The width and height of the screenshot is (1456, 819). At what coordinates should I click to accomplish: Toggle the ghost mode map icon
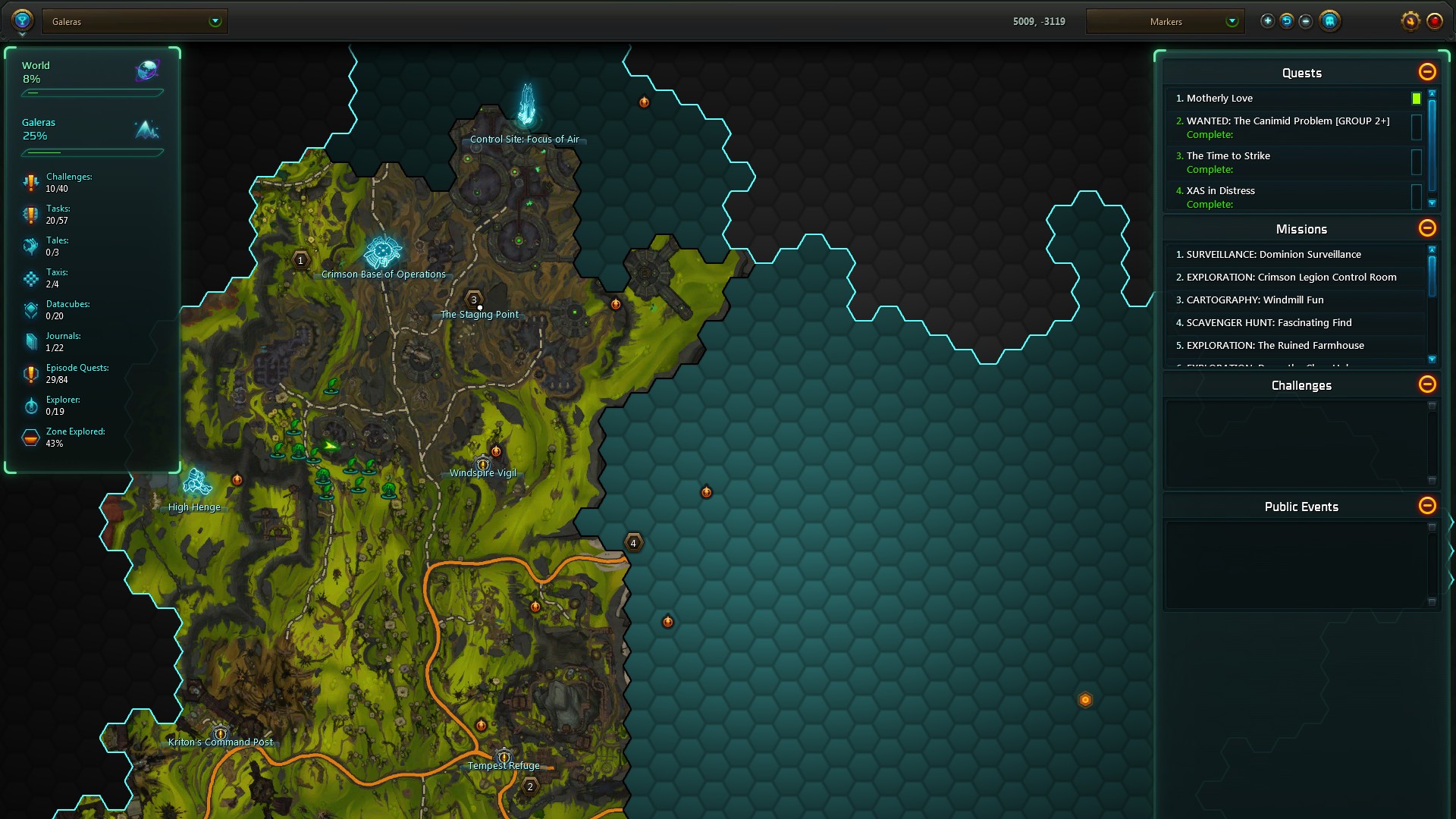click(x=1329, y=21)
